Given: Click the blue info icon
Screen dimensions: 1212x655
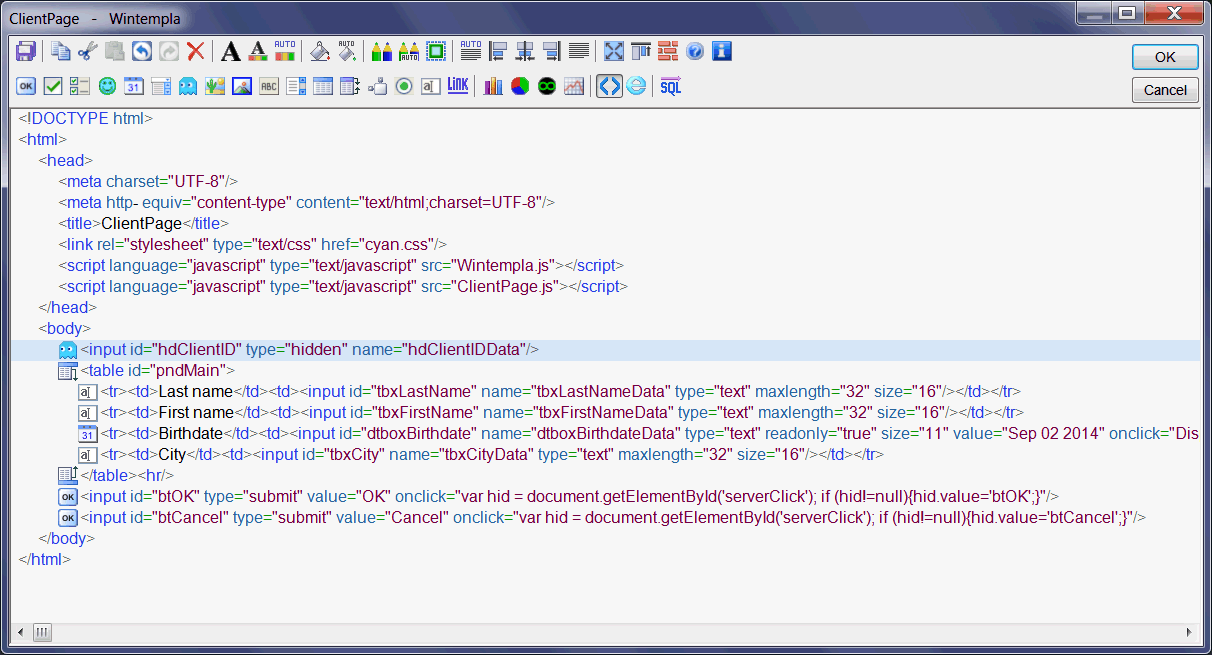Looking at the screenshot, I should pos(722,51).
